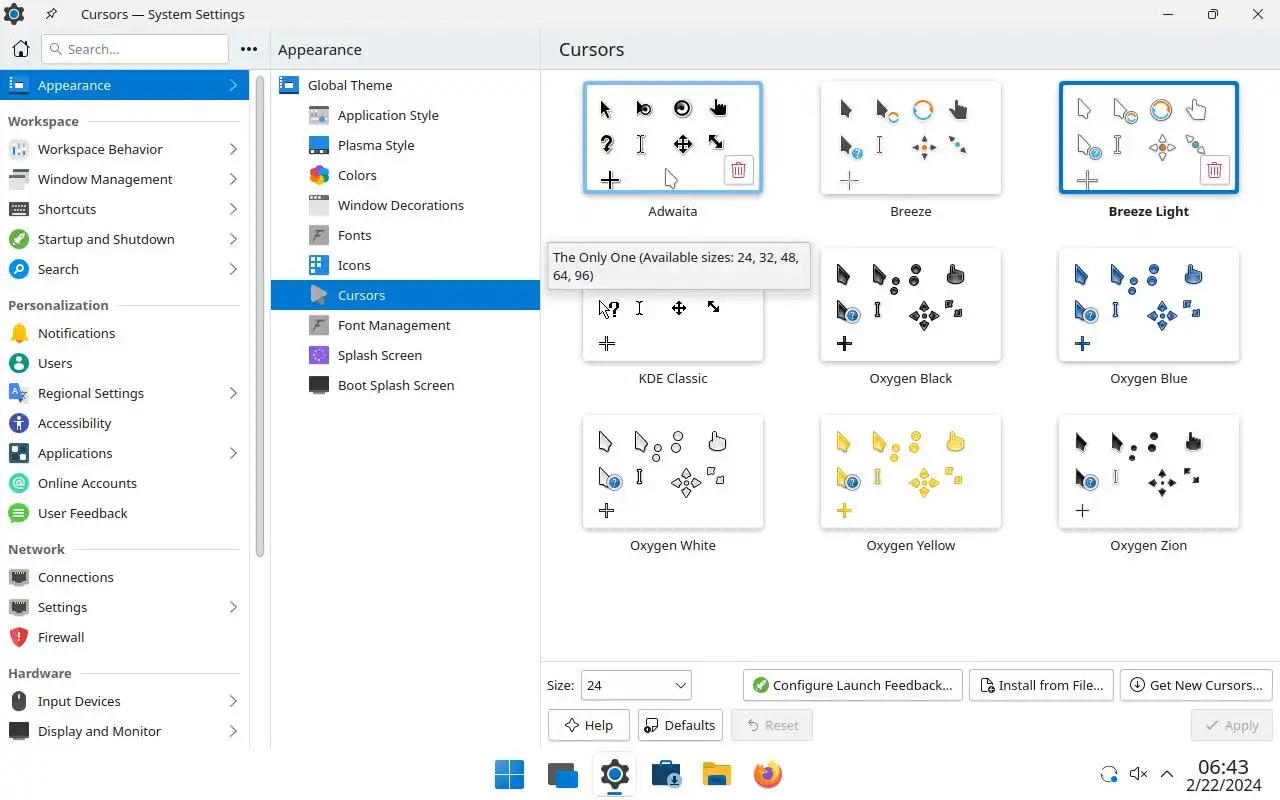This screenshot has width=1280, height=800.
Task: Open Connections network settings
Action: click(125, 577)
